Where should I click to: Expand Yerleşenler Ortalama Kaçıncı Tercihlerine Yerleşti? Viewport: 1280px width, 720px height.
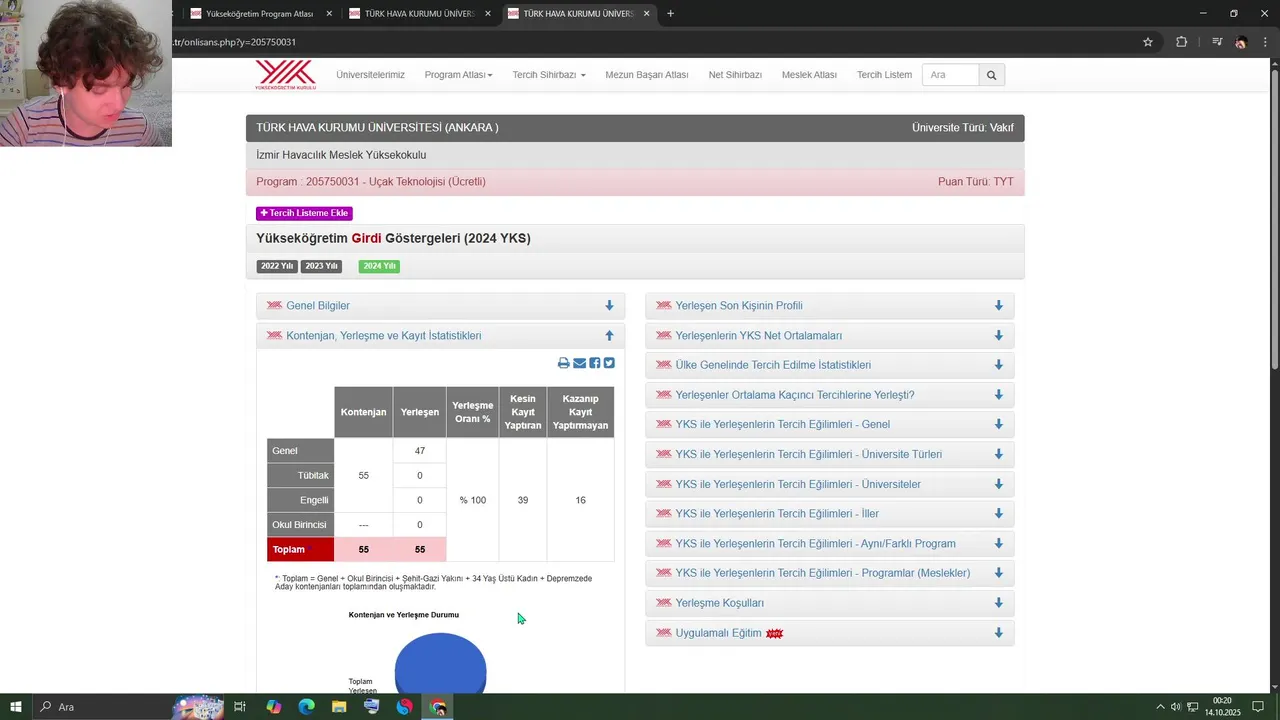(829, 395)
